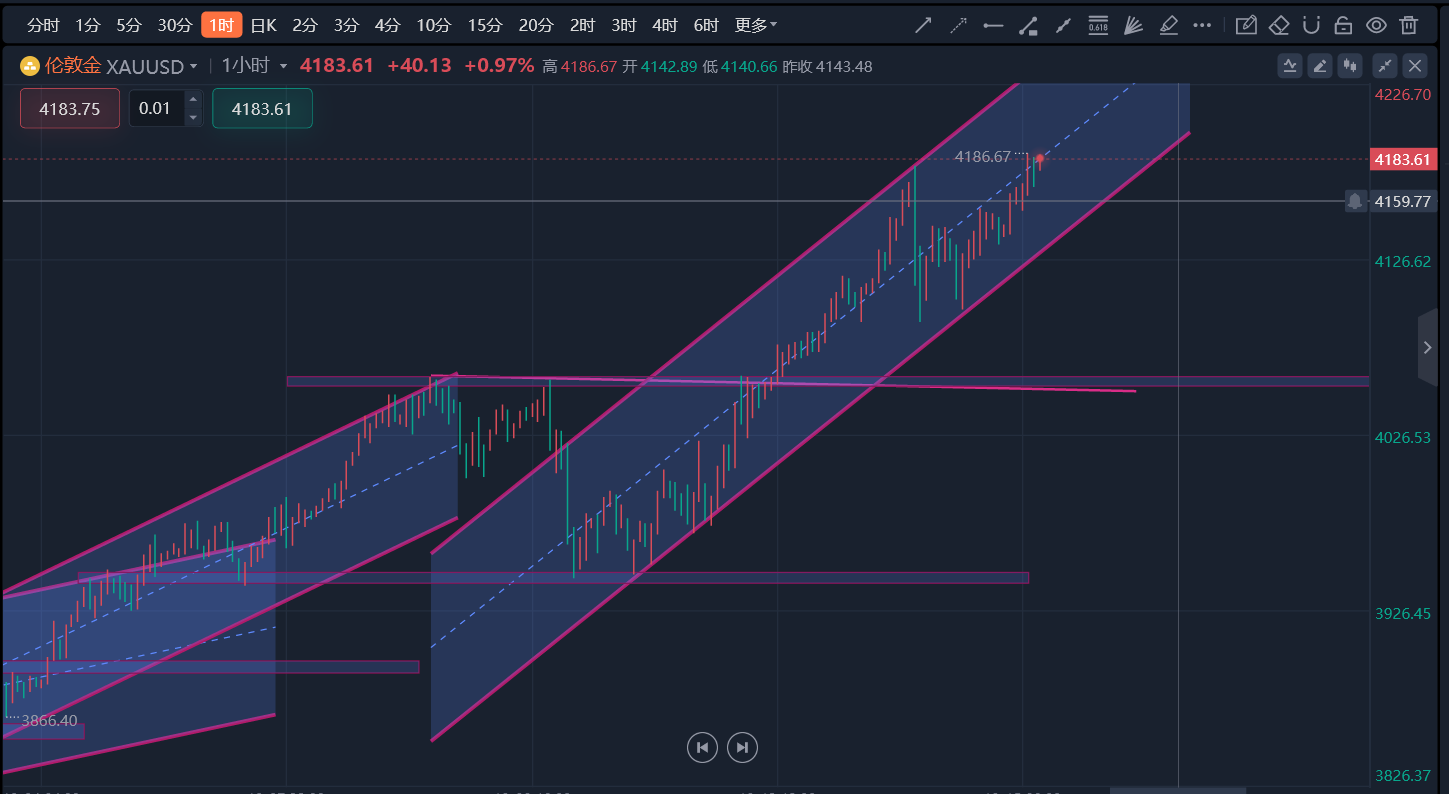Viewport: 1449px width, 794px height.
Task: Delete all drawings with trash icon
Action: (1408, 25)
